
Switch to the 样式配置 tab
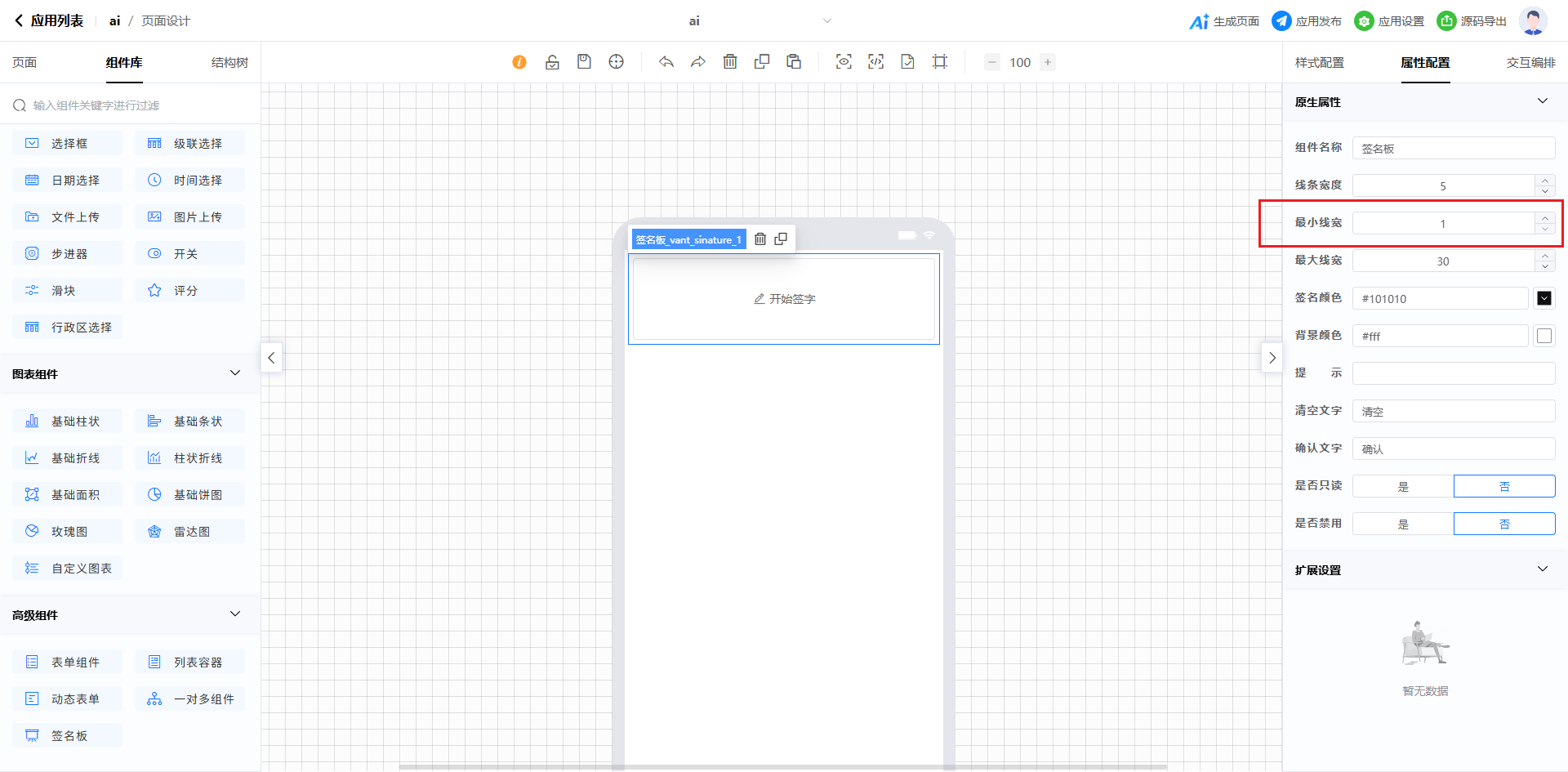(1319, 63)
